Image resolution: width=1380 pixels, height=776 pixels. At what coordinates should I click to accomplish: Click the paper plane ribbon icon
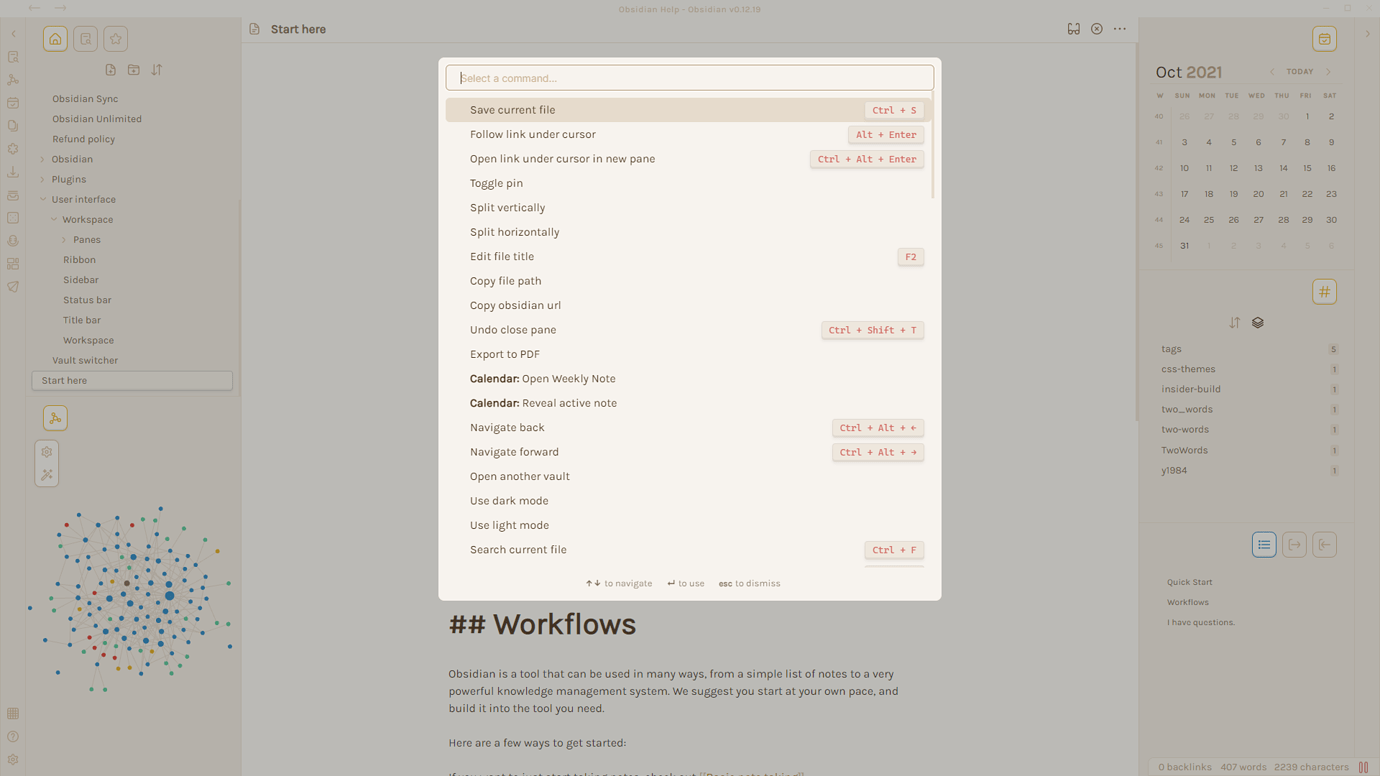(x=13, y=287)
